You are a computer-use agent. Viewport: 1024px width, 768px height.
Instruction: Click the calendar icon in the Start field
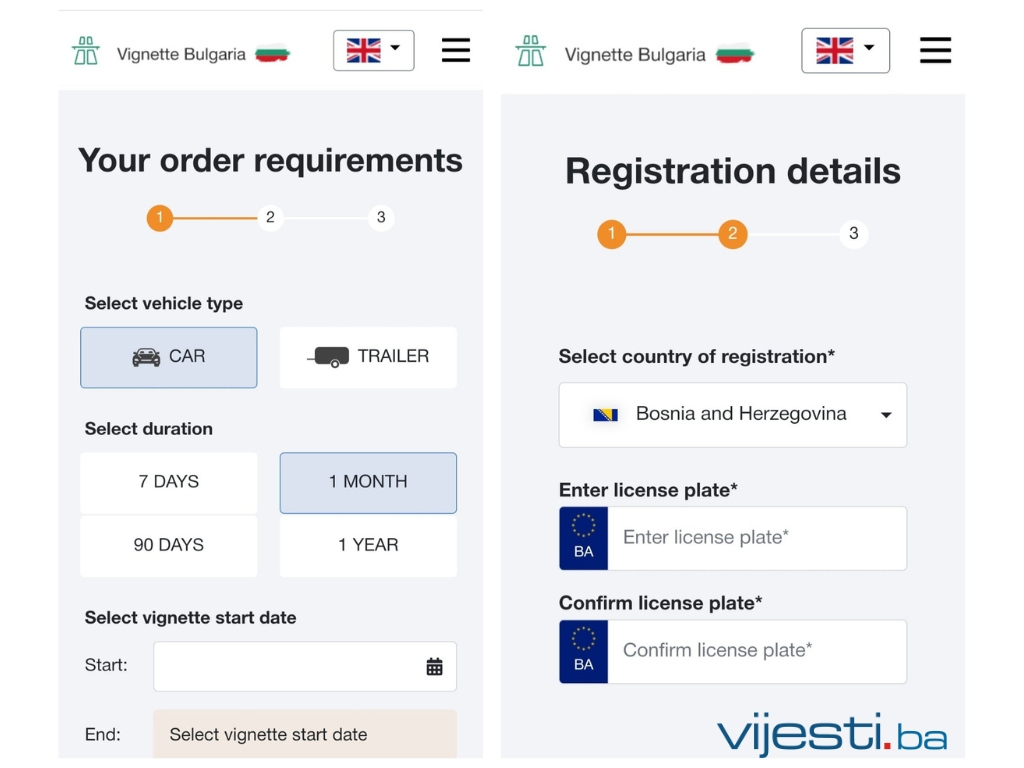pyautogui.click(x=434, y=666)
